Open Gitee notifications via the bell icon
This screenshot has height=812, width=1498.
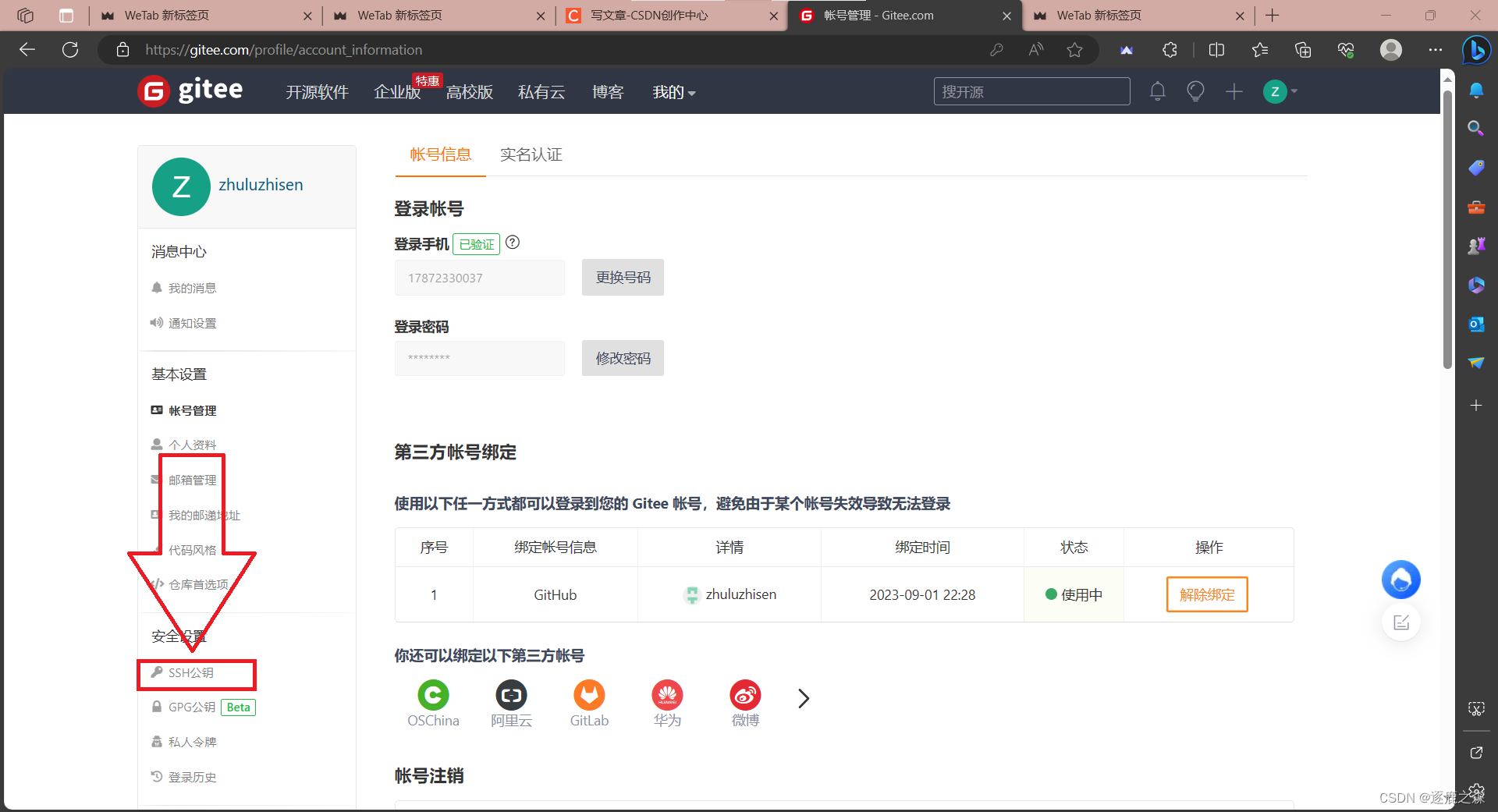click(x=1157, y=91)
